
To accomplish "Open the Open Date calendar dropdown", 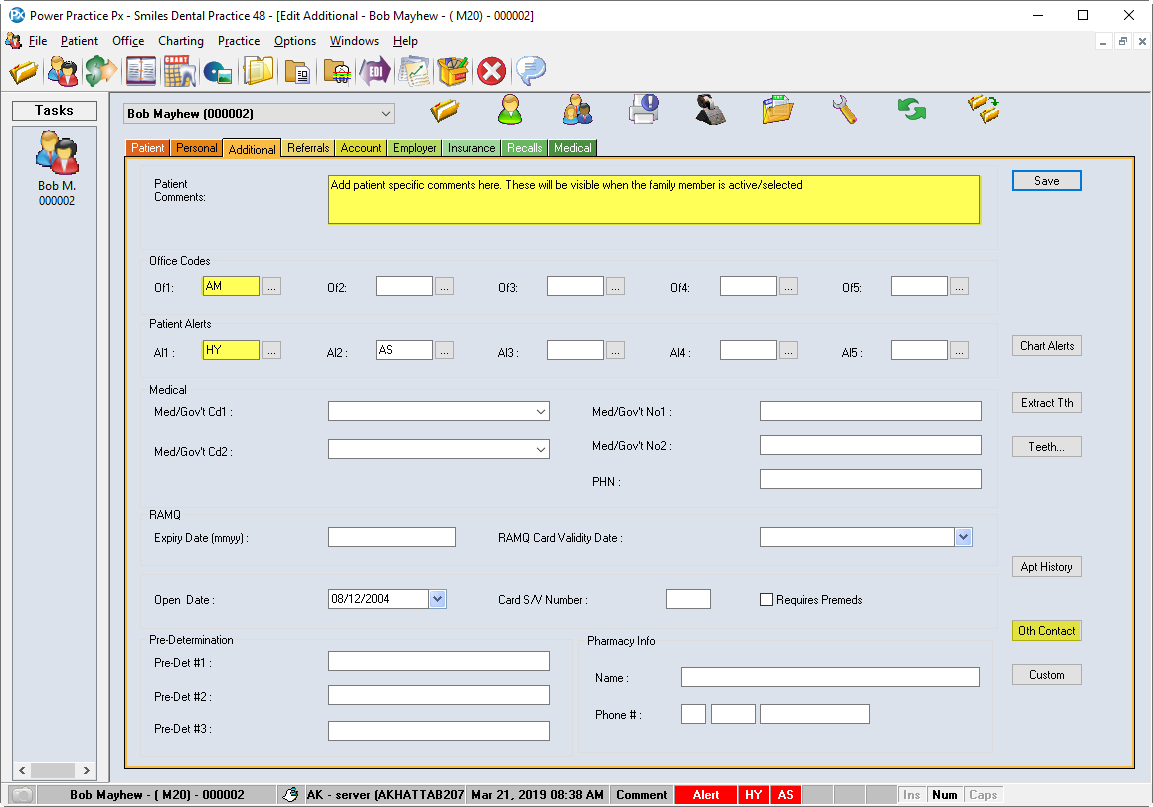I will point(437,599).
